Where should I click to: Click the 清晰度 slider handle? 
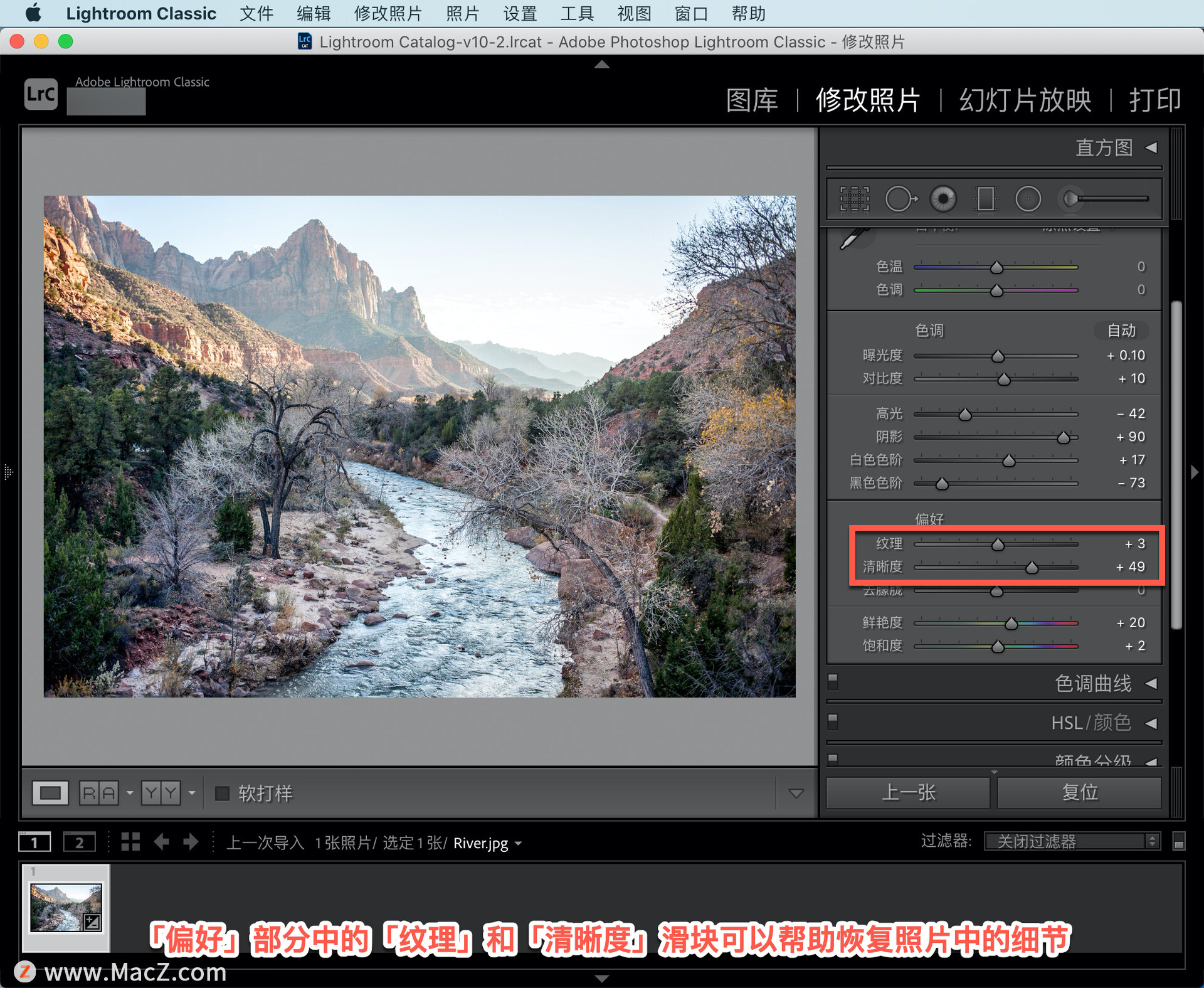point(1032,568)
